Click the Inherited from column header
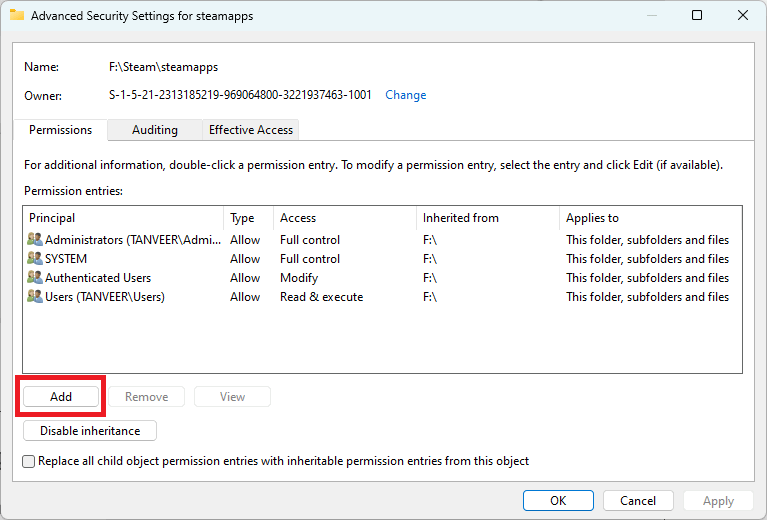 488,218
